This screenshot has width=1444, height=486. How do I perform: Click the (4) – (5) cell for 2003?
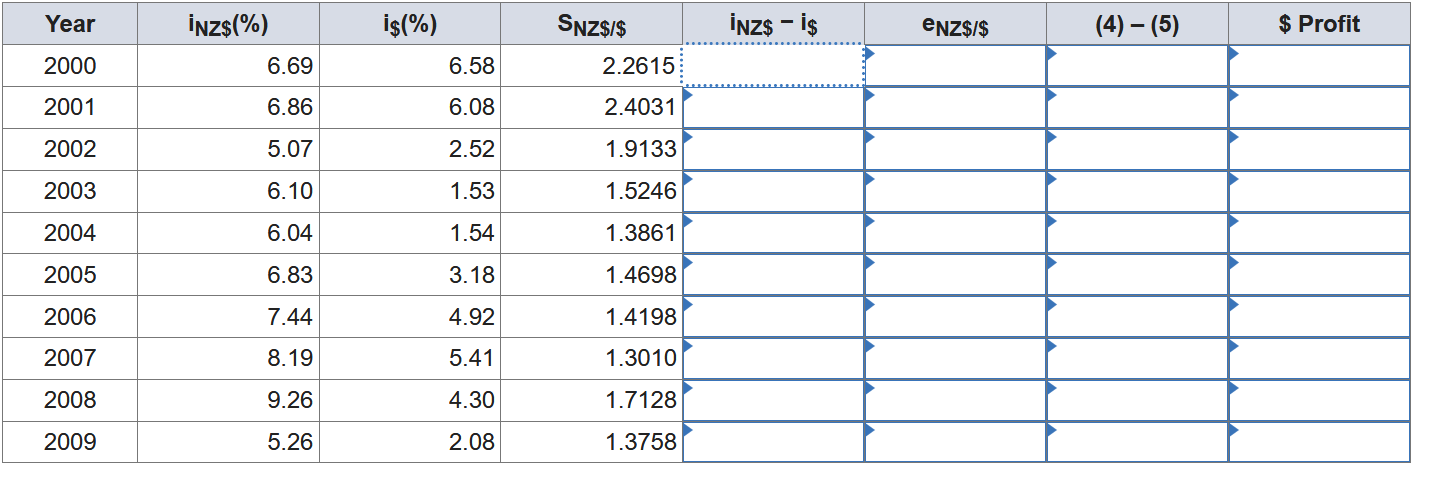pyautogui.click(x=1137, y=191)
